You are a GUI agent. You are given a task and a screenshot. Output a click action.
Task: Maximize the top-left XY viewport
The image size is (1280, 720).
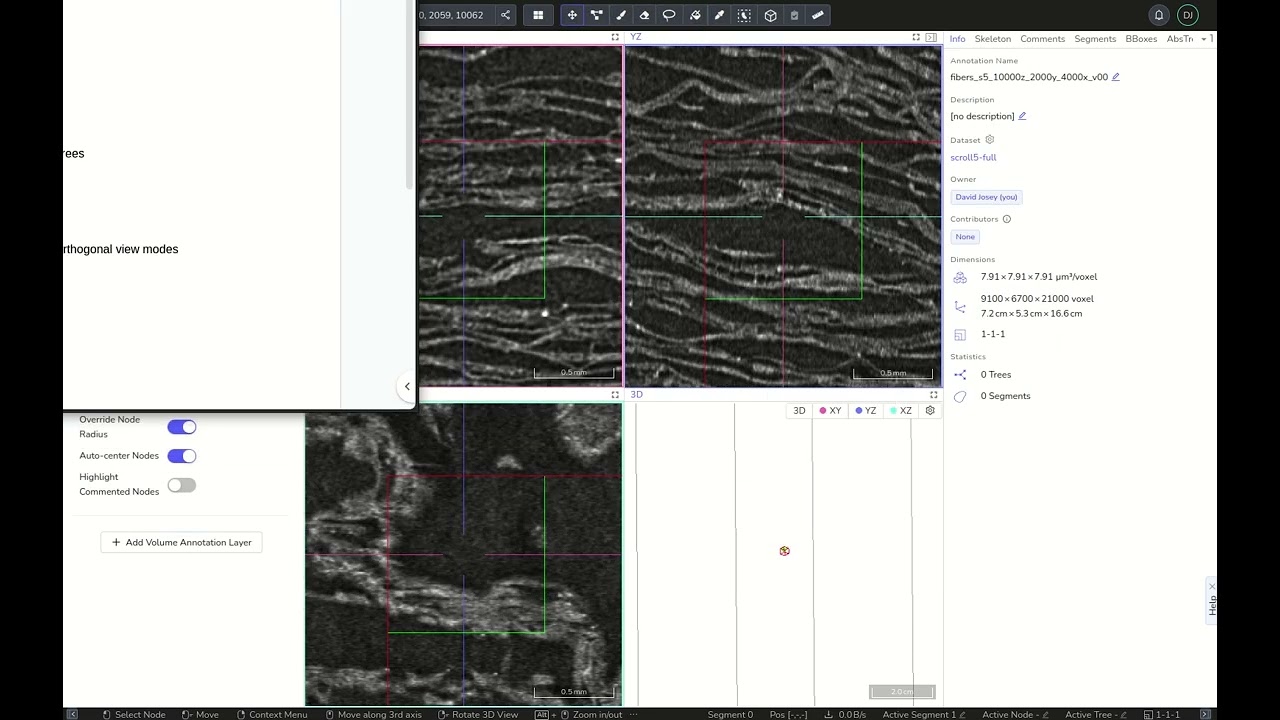coord(615,37)
